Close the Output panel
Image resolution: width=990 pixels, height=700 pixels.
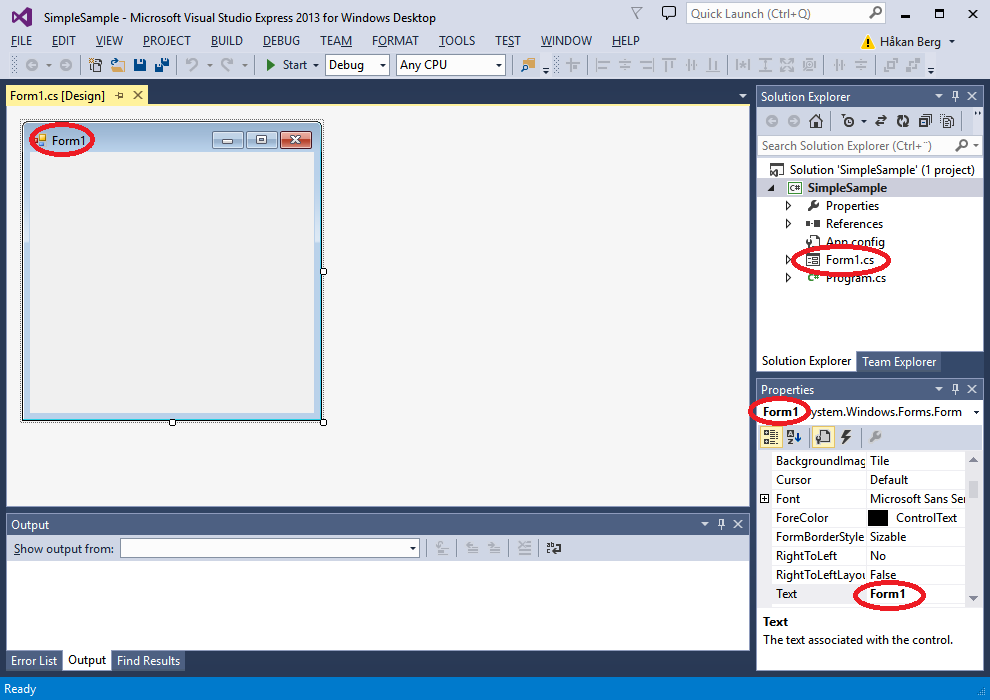point(738,524)
